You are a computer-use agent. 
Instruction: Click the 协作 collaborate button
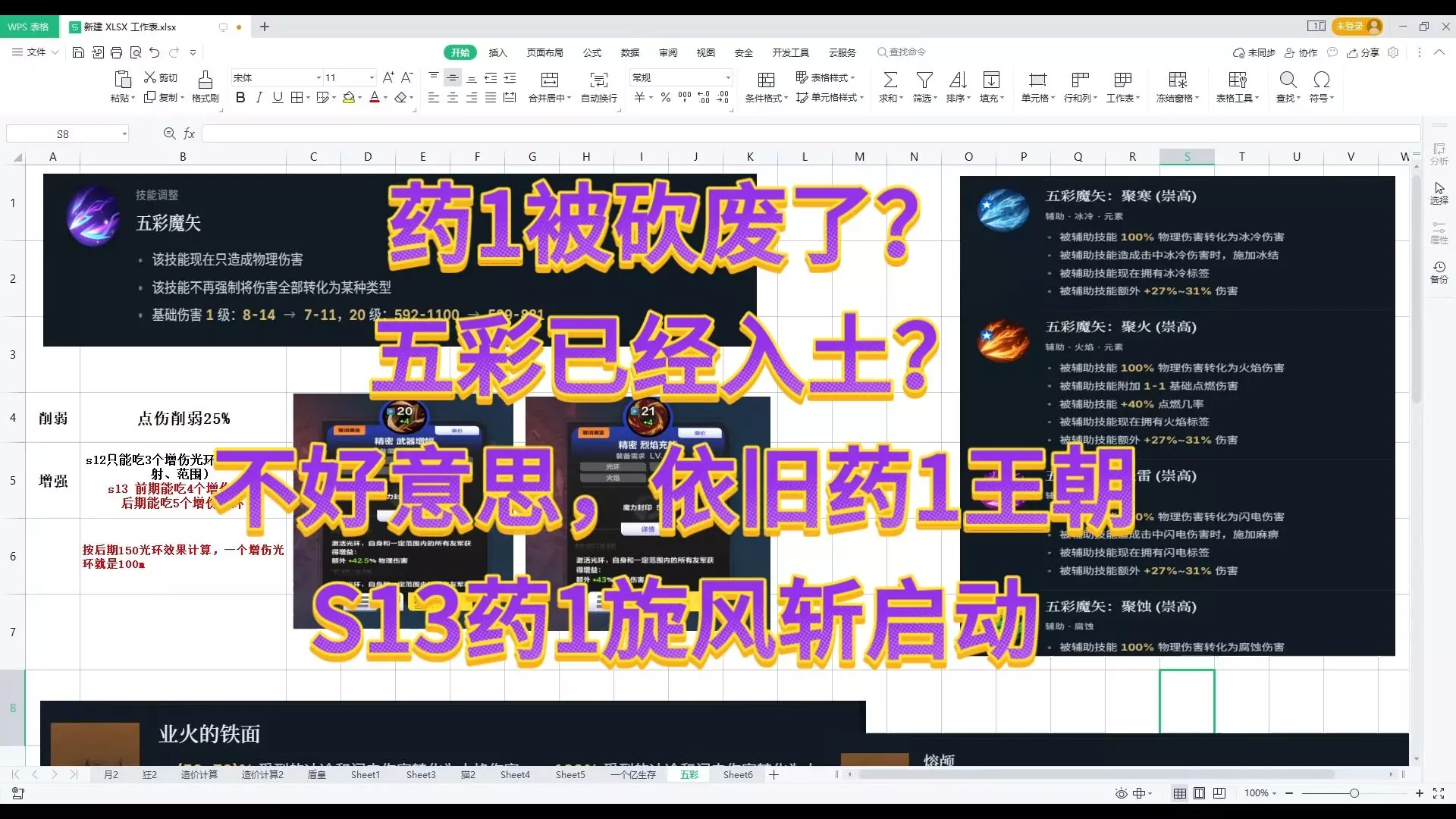point(1301,52)
